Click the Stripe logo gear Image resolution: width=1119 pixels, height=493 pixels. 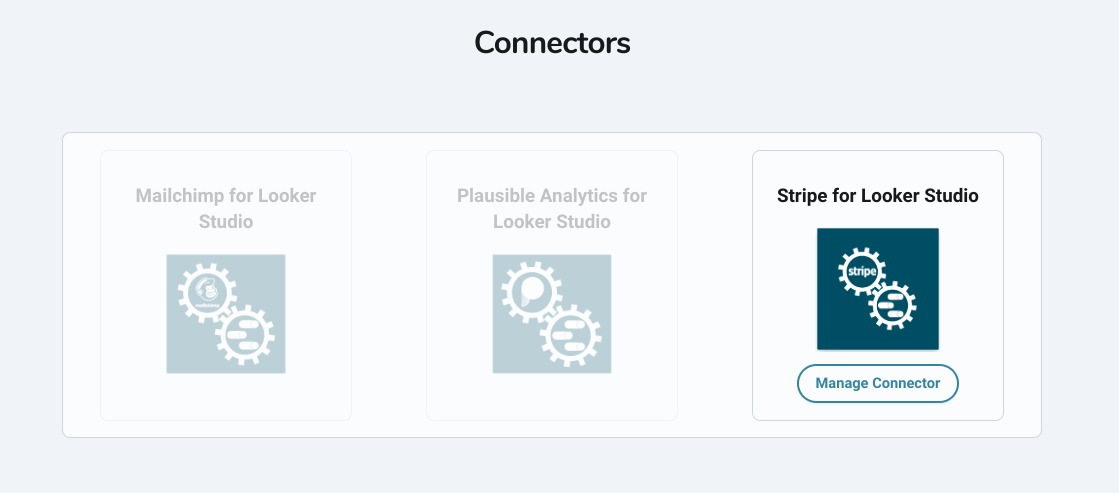point(862,271)
